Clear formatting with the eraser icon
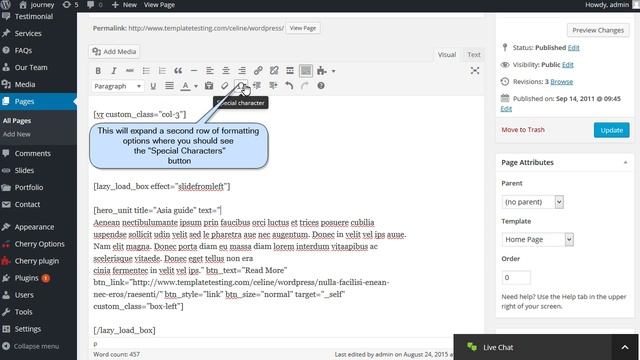Viewport: 640px width, 360px height. [x=224, y=86]
